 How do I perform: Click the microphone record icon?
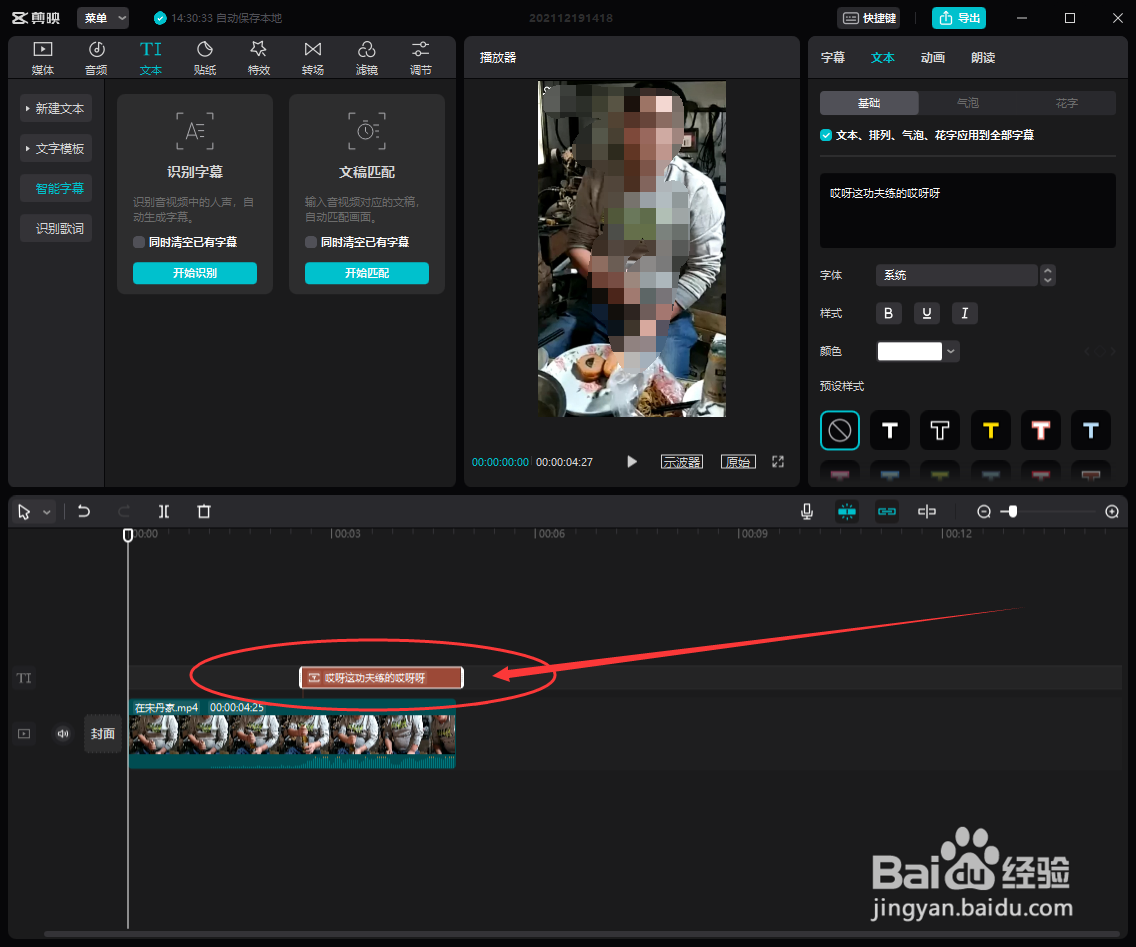tap(807, 512)
